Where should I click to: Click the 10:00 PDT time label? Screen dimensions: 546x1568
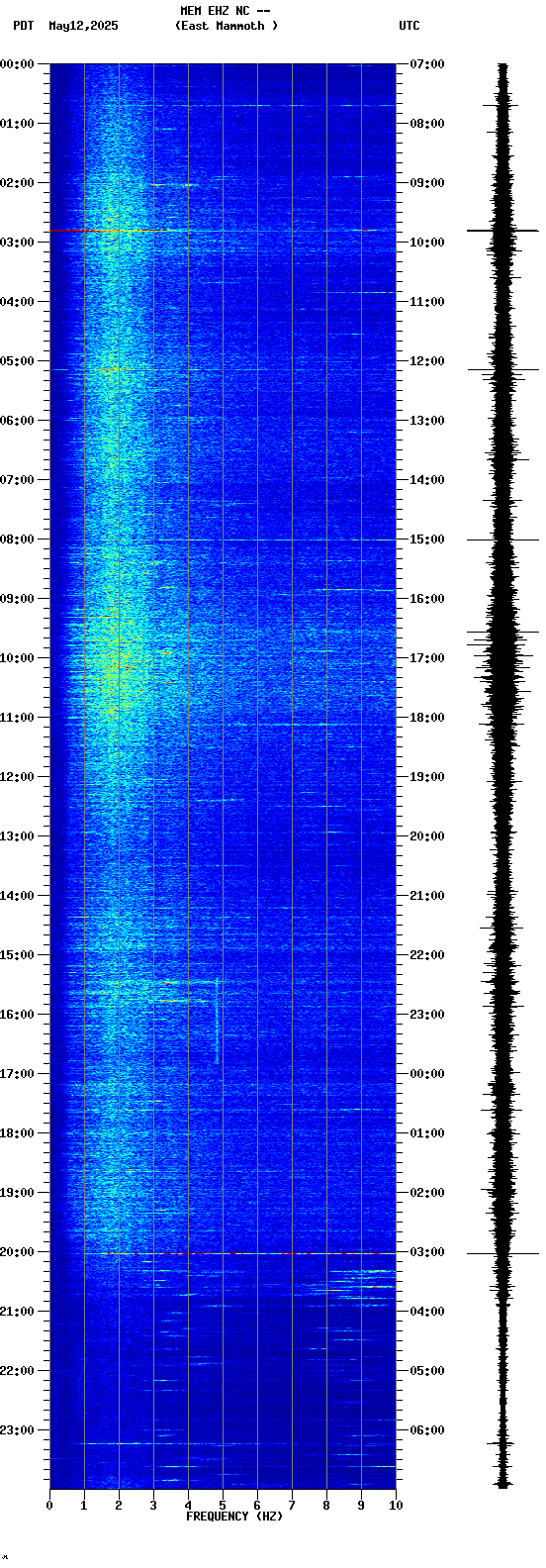[17, 658]
